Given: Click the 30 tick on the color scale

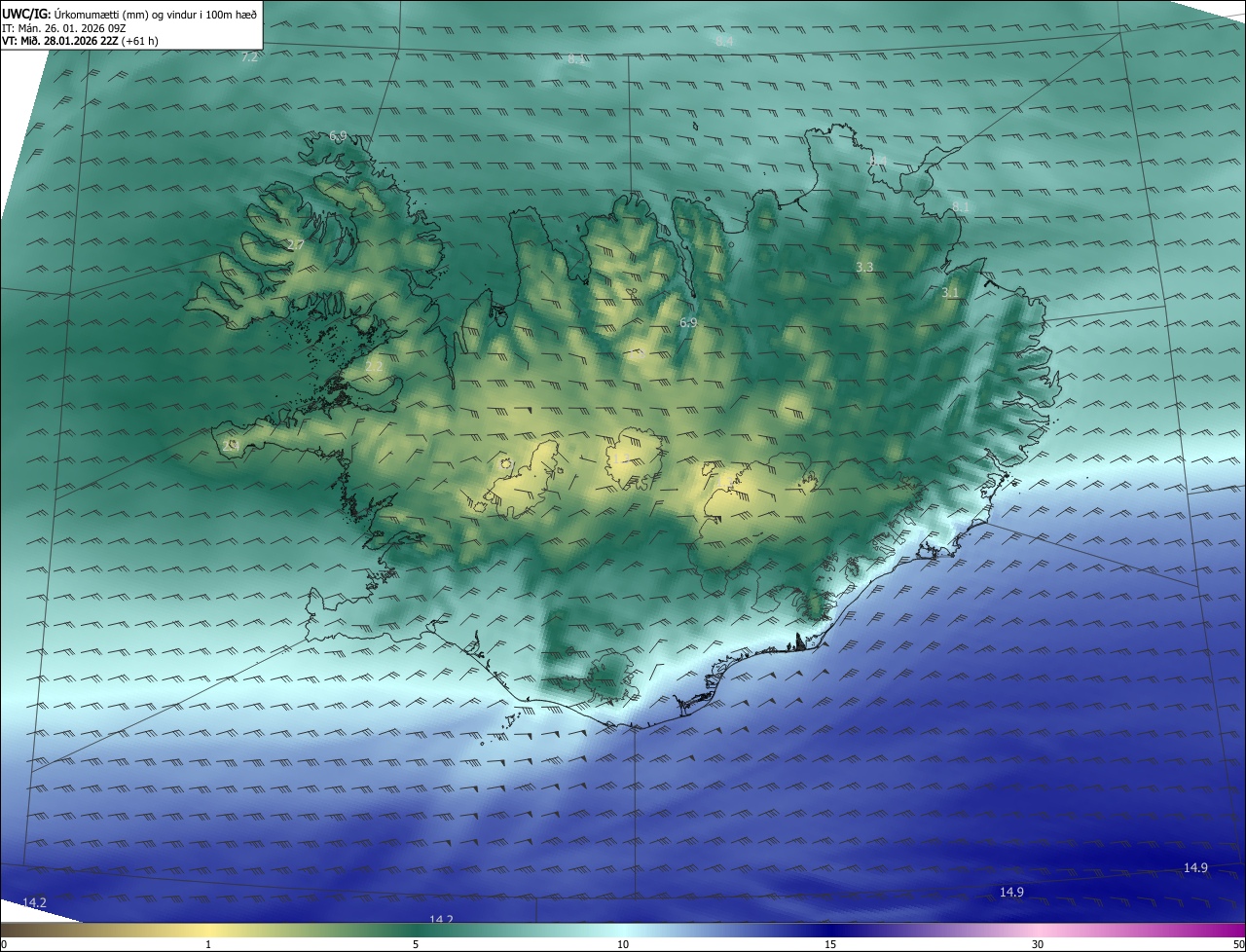Looking at the screenshot, I should [1038, 944].
